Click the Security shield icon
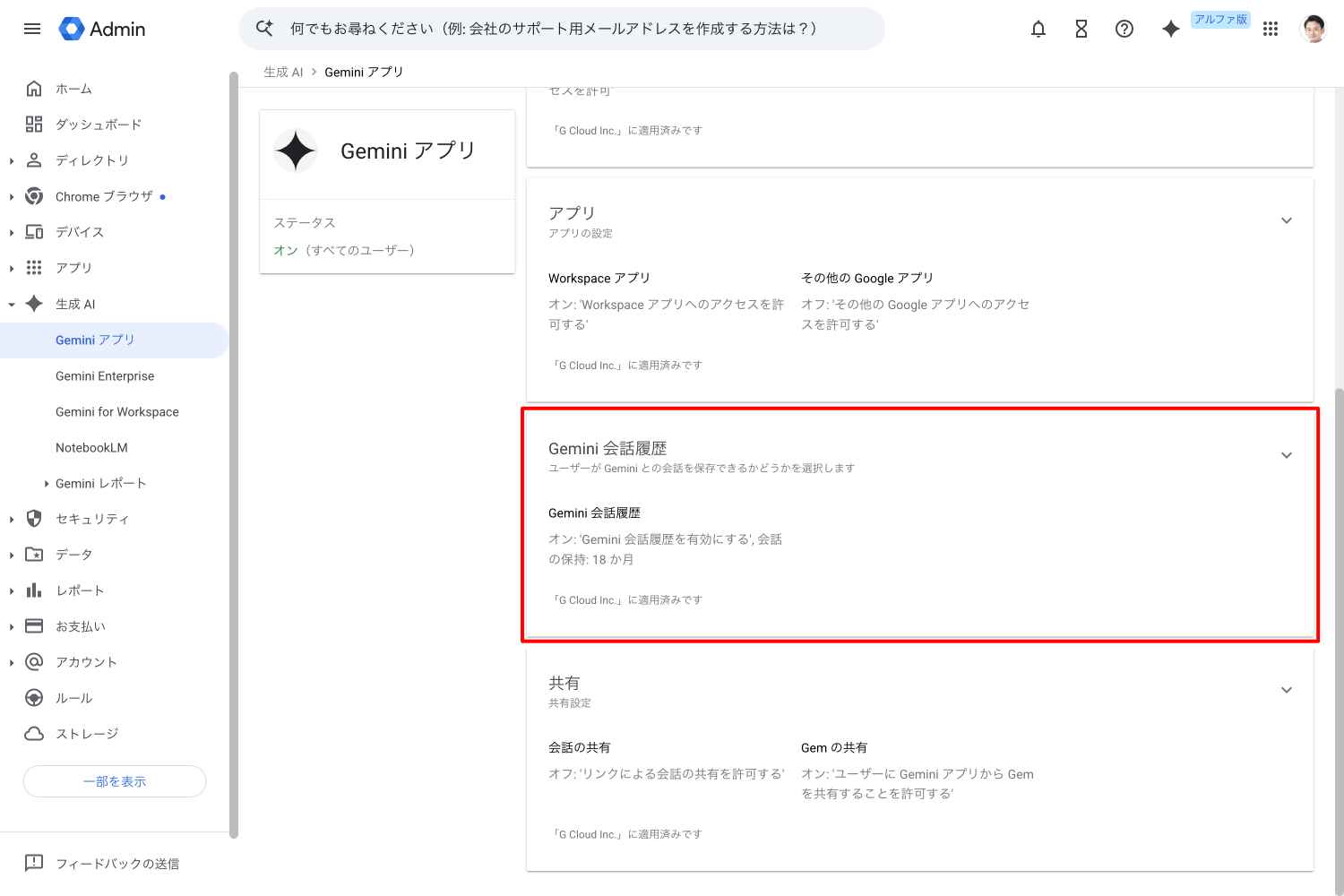Viewport: 1344px width, 896px height. (x=34, y=519)
